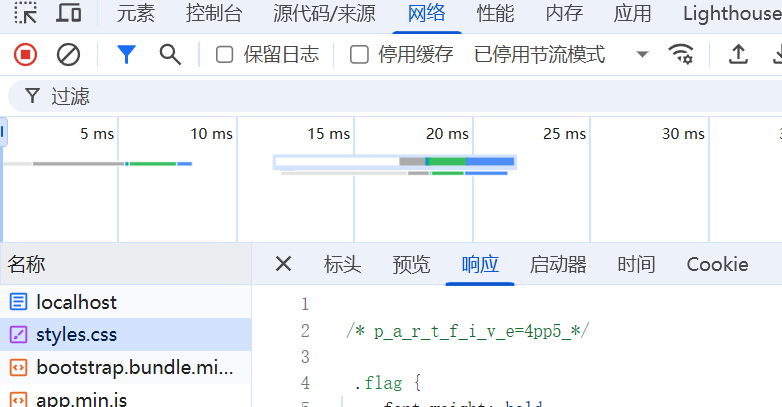The height and width of the screenshot is (407, 782).
Task: Select the 响应 request detail tab
Action: [480, 264]
